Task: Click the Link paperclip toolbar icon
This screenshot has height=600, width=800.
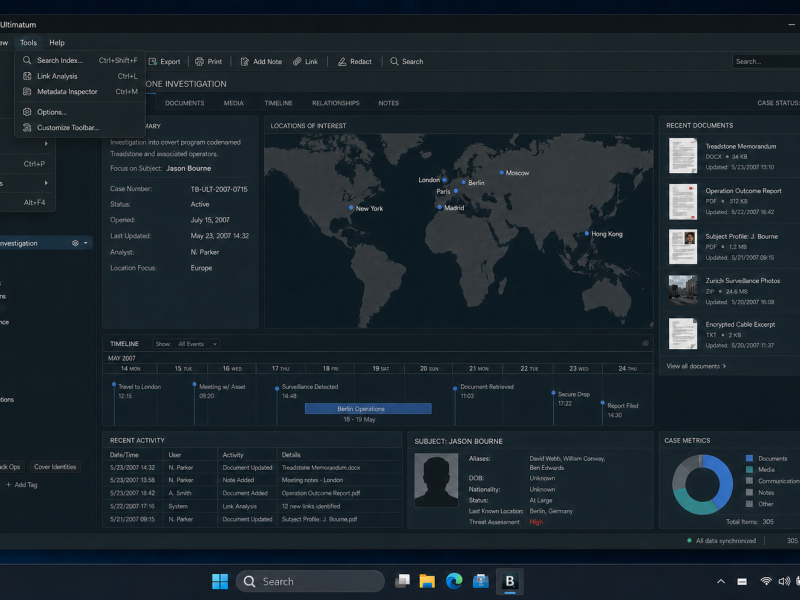Action: click(x=297, y=62)
